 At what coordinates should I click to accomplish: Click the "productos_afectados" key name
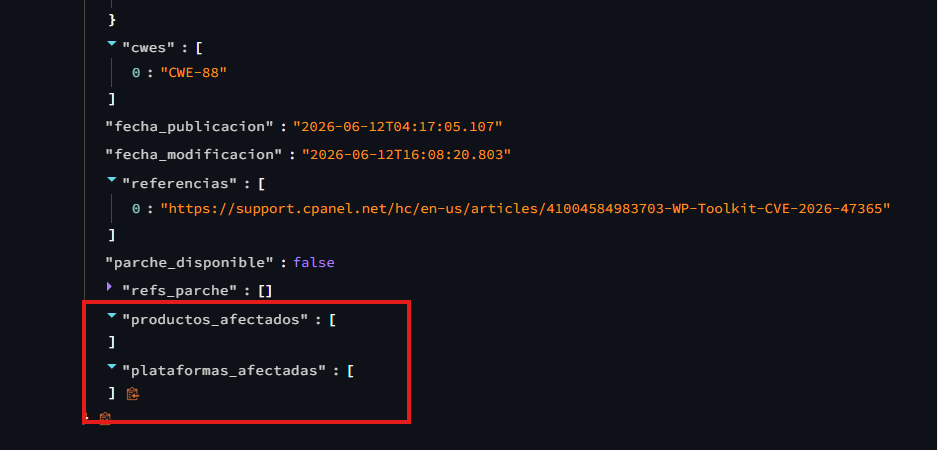[216, 320]
